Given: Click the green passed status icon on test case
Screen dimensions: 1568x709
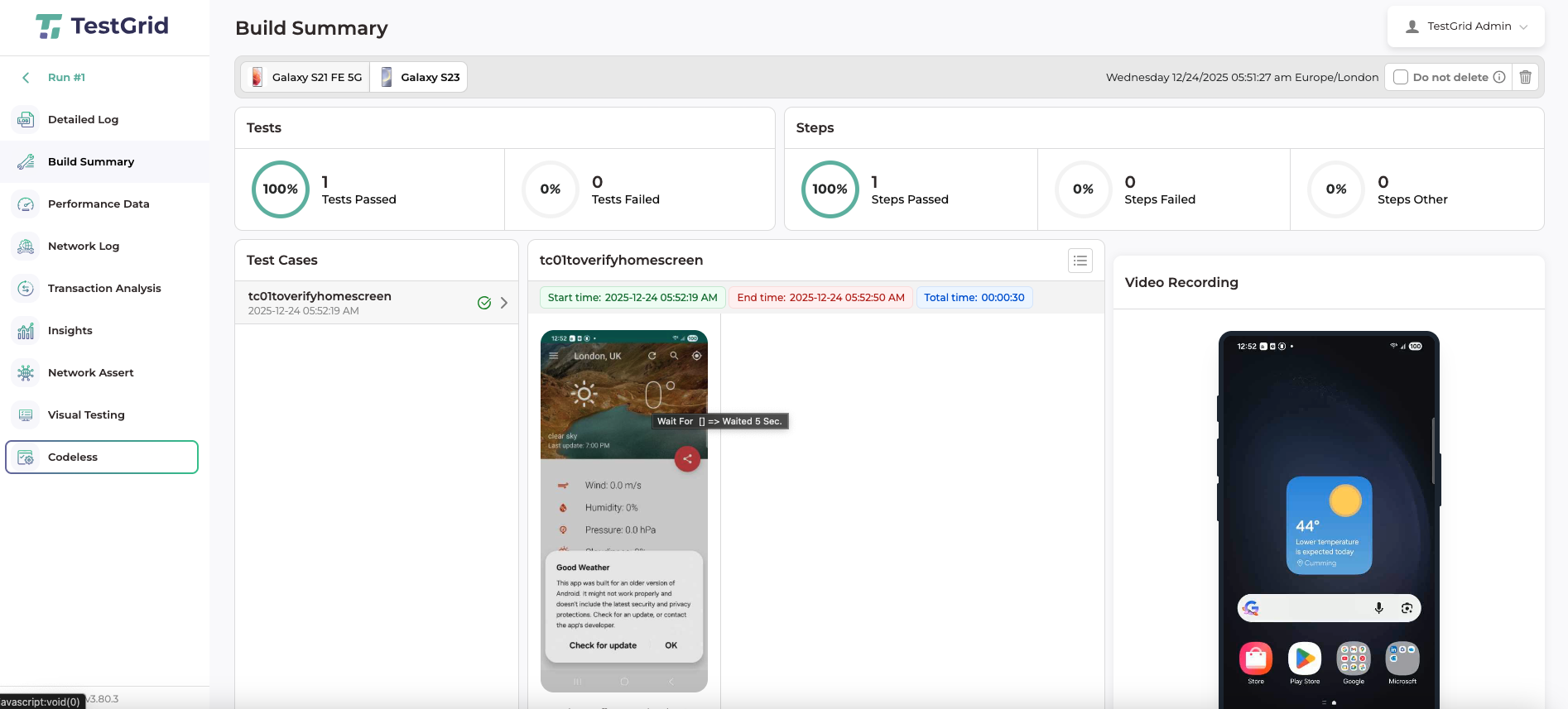Looking at the screenshot, I should click(484, 303).
